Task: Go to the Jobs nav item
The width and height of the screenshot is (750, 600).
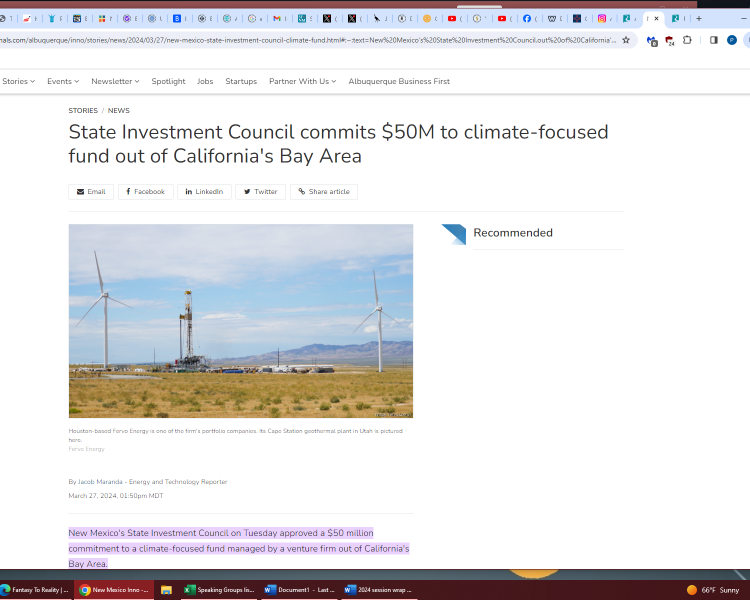Action: pyautogui.click(x=205, y=81)
